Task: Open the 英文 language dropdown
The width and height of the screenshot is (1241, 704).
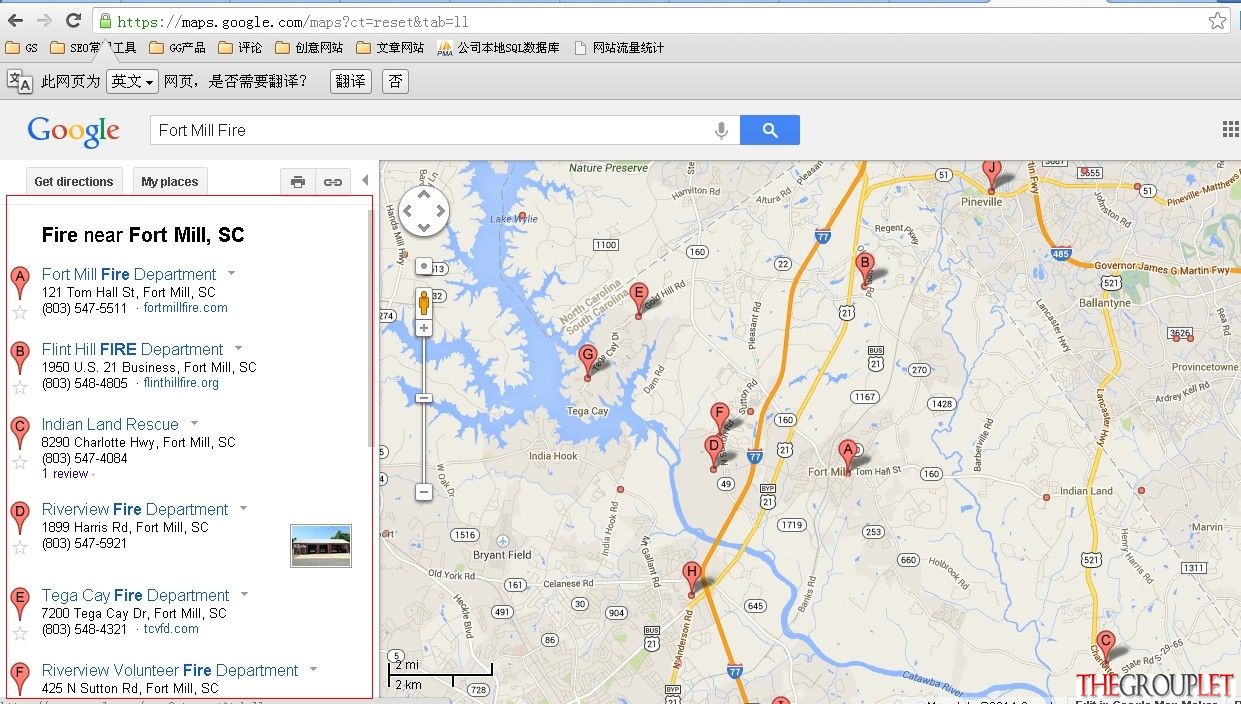Action: point(133,81)
